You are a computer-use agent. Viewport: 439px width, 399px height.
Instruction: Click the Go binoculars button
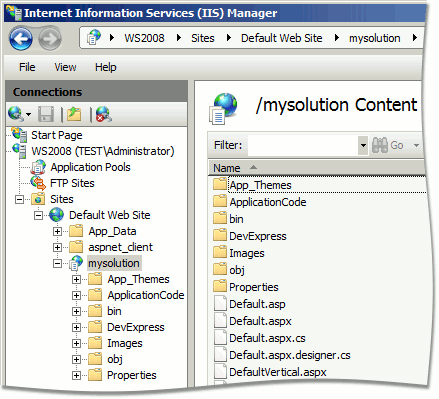coord(388,145)
